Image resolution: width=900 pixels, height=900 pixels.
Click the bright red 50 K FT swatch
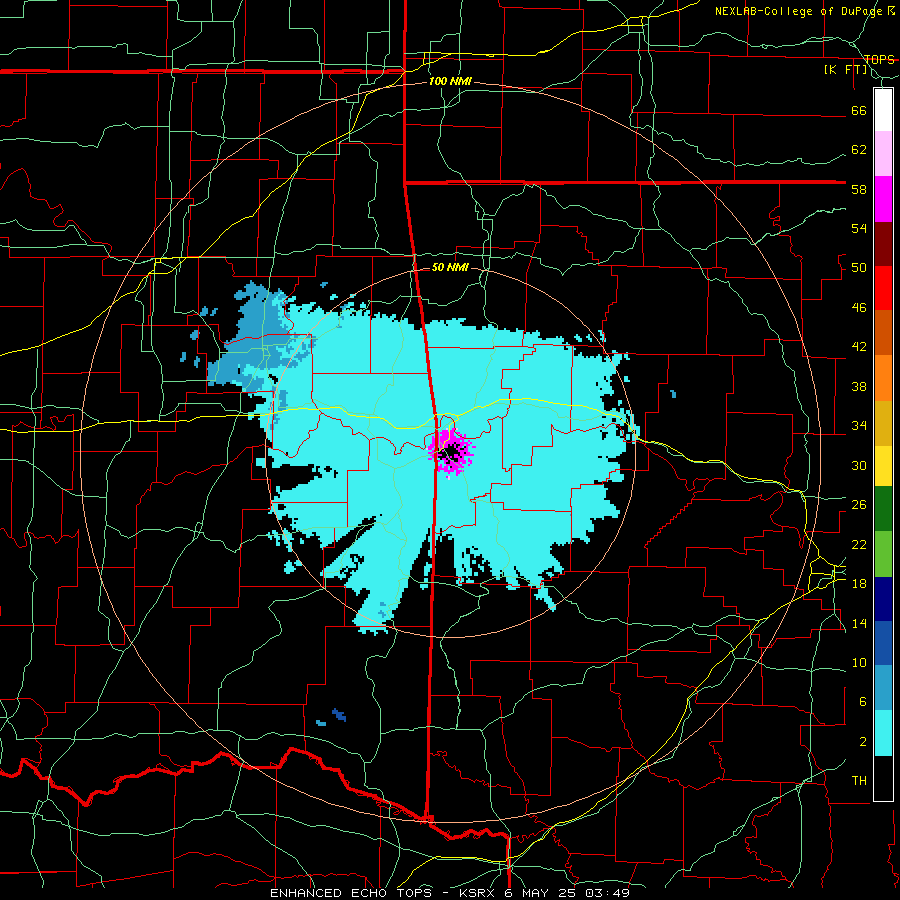point(883,288)
